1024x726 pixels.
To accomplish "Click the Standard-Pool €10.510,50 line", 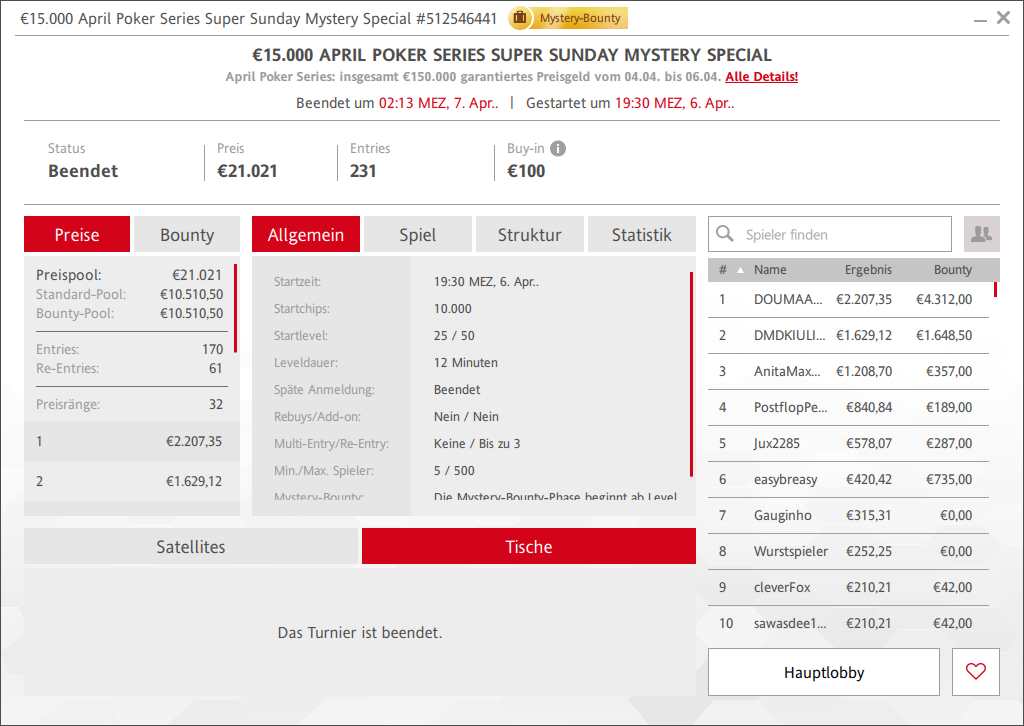I will pos(129,294).
